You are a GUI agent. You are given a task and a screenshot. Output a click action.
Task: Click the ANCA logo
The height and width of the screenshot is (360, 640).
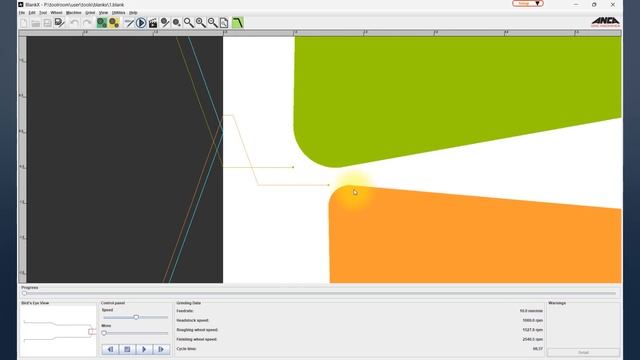pyautogui.click(x=605, y=22)
